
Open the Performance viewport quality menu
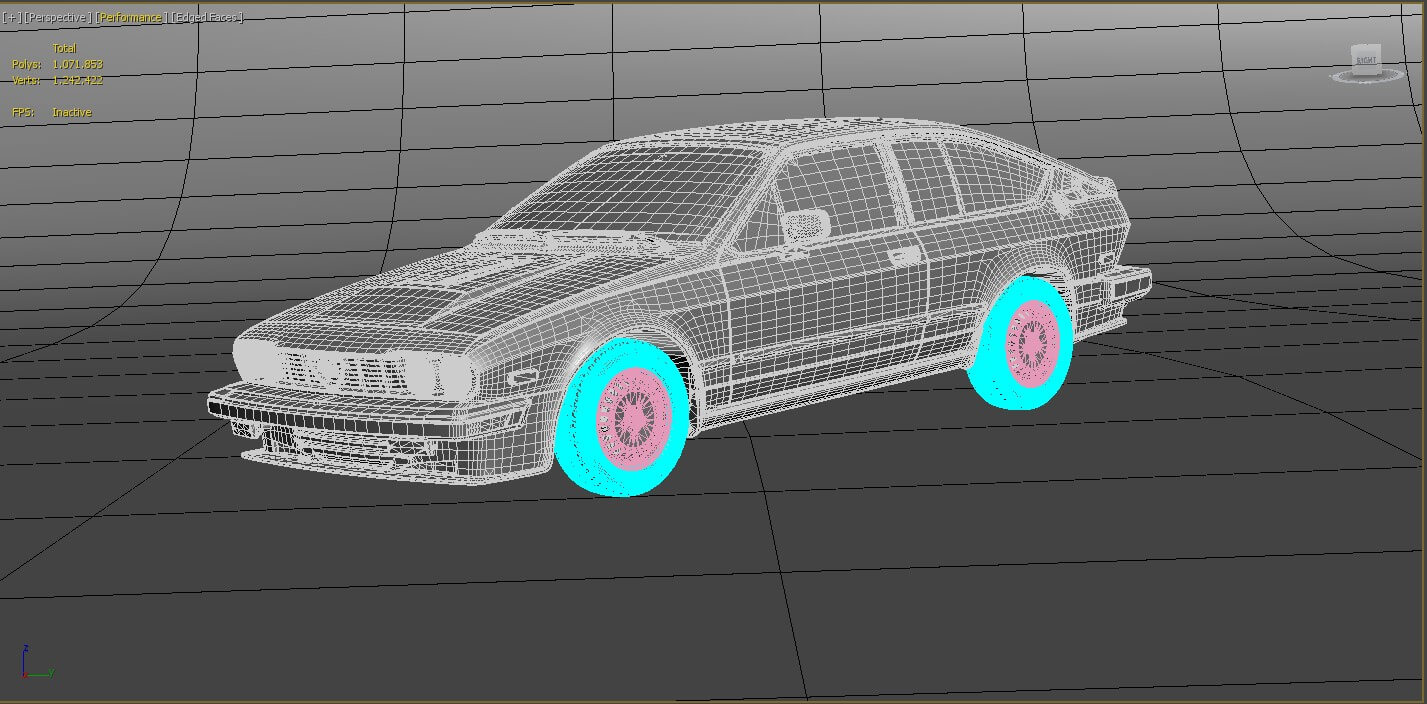tap(130, 18)
